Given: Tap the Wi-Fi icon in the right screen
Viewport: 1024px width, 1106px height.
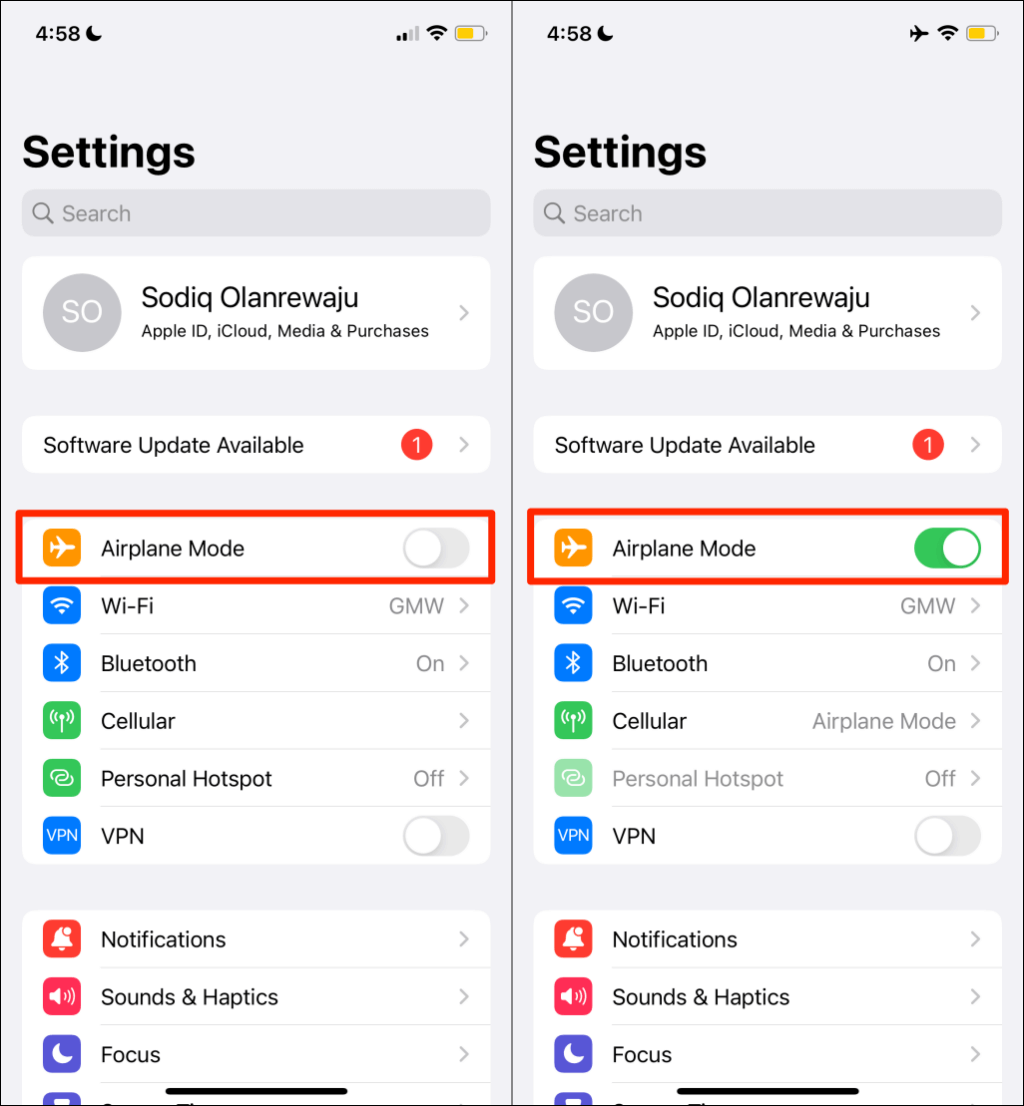Looking at the screenshot, I should [x=573, y=605].
